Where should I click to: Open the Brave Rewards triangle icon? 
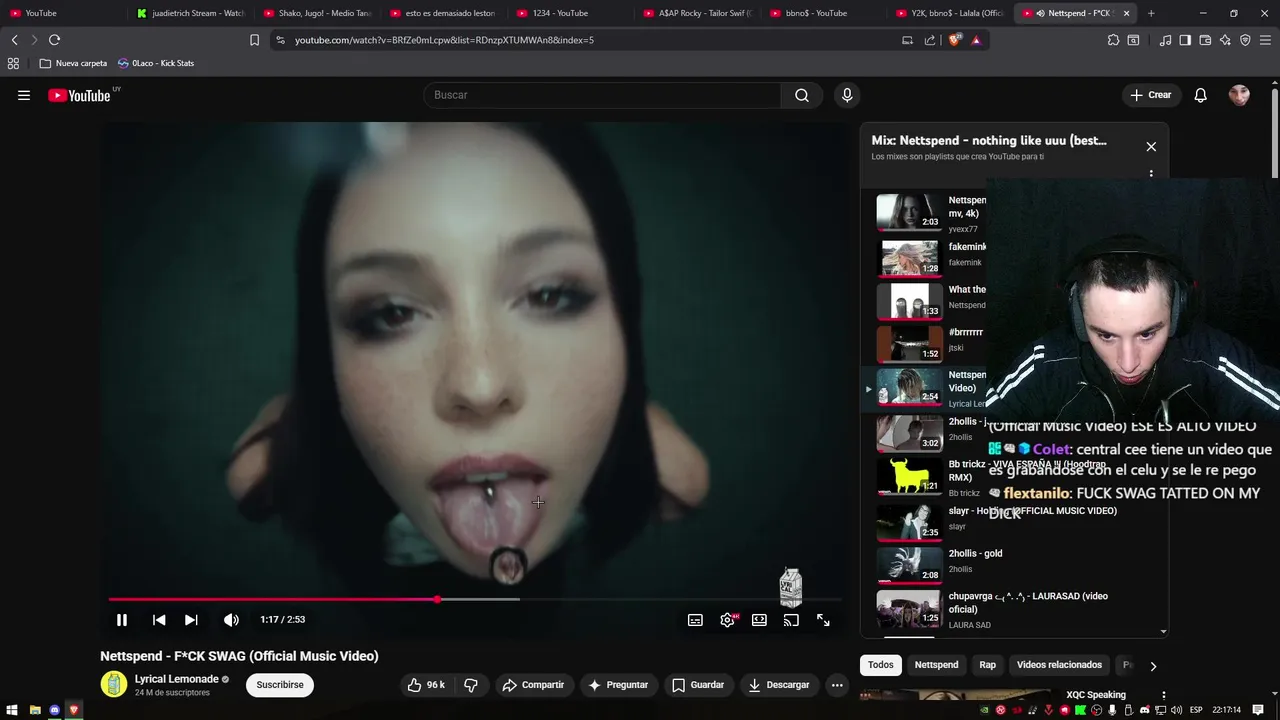click(976, 40)
